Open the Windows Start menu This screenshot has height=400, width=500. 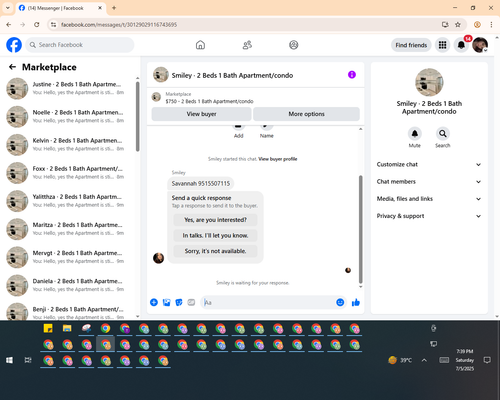(x=9, y=360)
